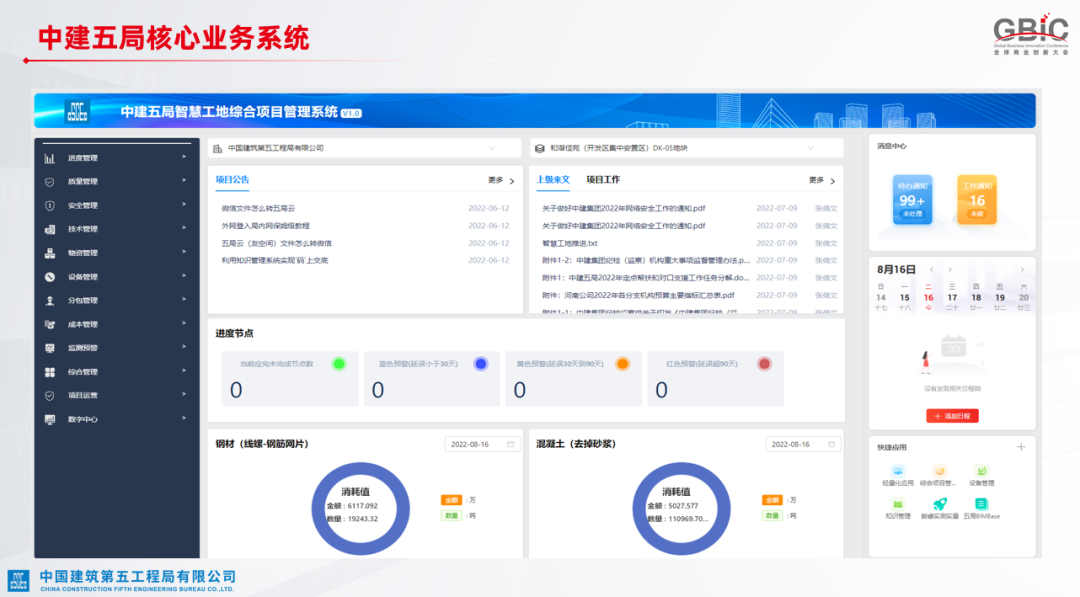Expand the 质量管理 menu chevron

pyautogui.click(x=184, y=180)
